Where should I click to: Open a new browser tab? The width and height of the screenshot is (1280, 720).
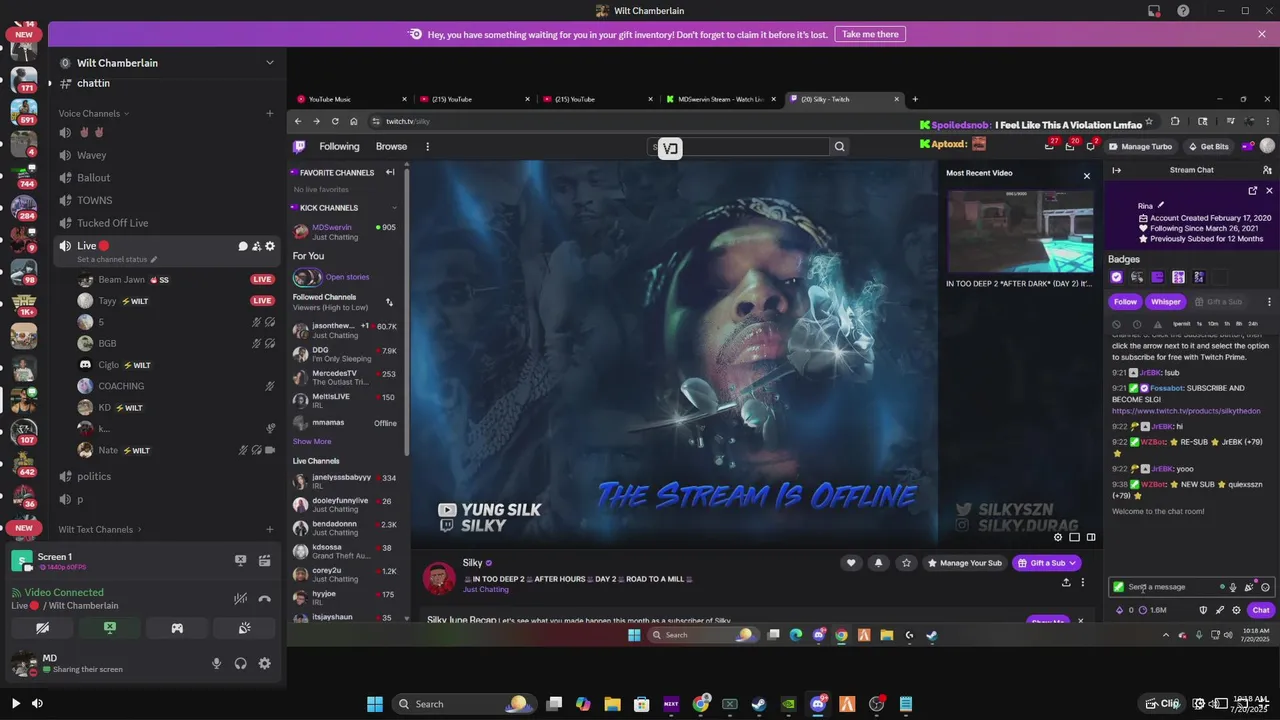point(914,99)
